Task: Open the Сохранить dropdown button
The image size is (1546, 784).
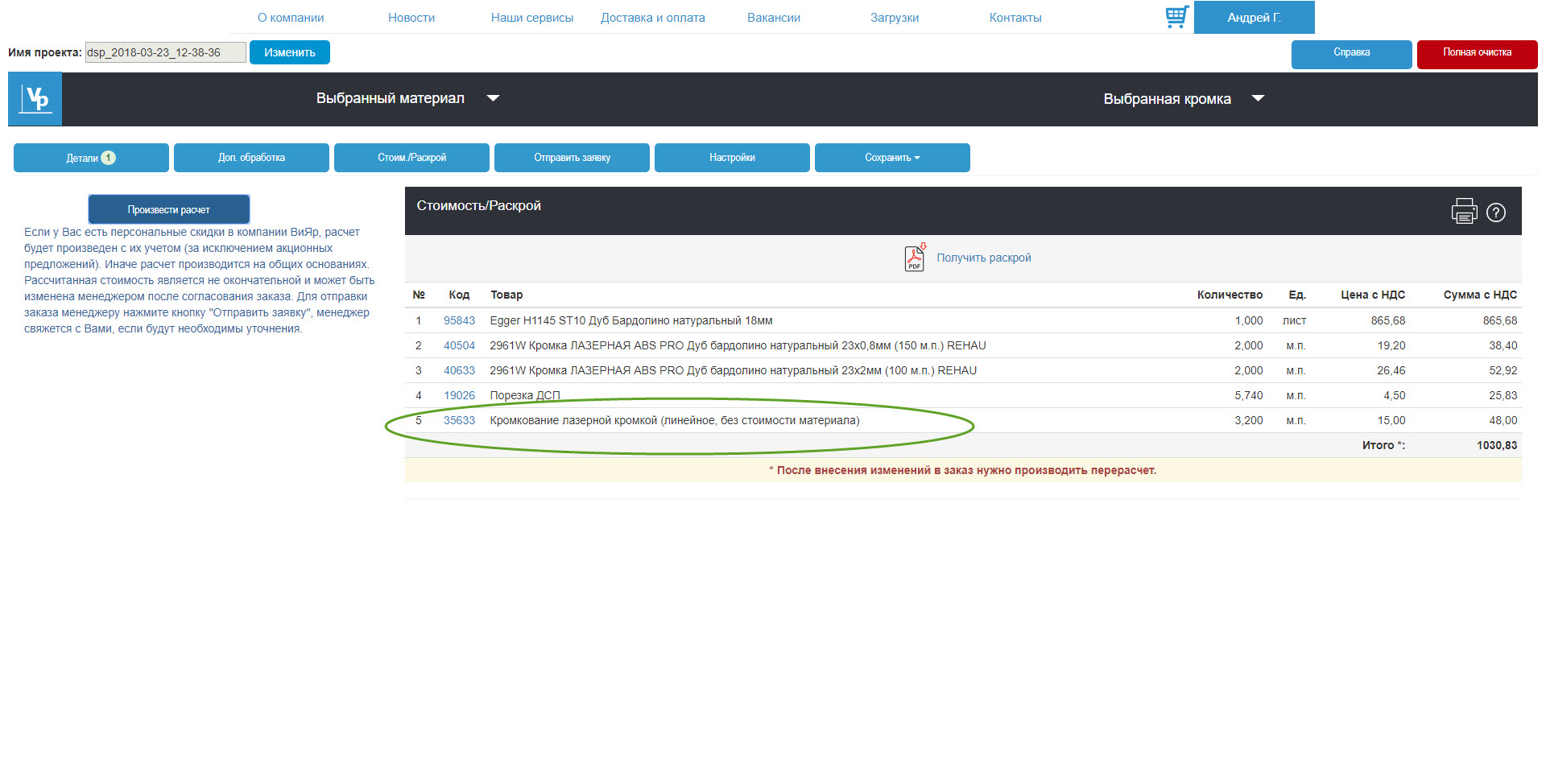Action: click(x=892, y=158)
